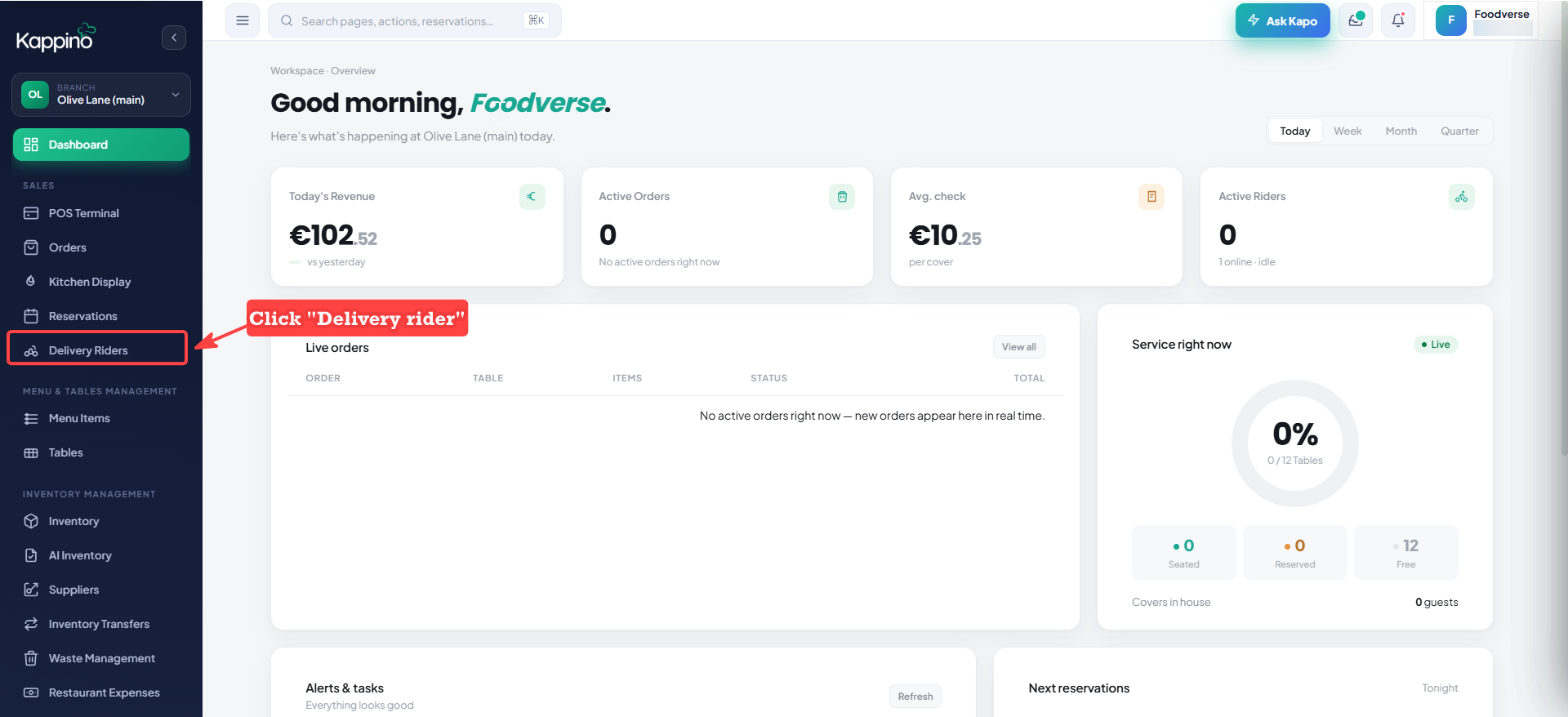Click the Waste Management trash icon

pos(31,658)
